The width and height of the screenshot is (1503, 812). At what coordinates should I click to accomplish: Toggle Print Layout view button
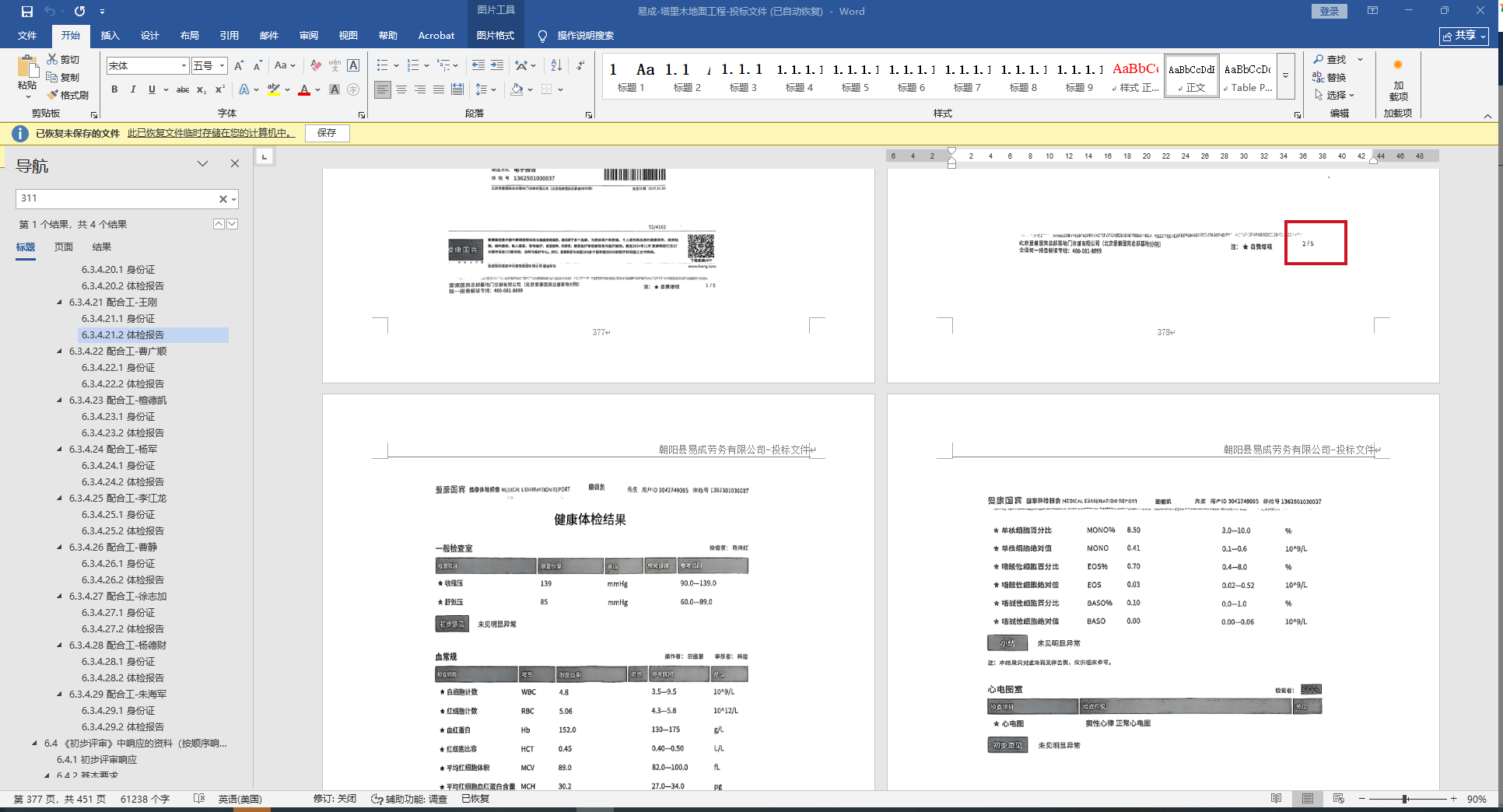pyautogui.click(x=1308, y=799)
